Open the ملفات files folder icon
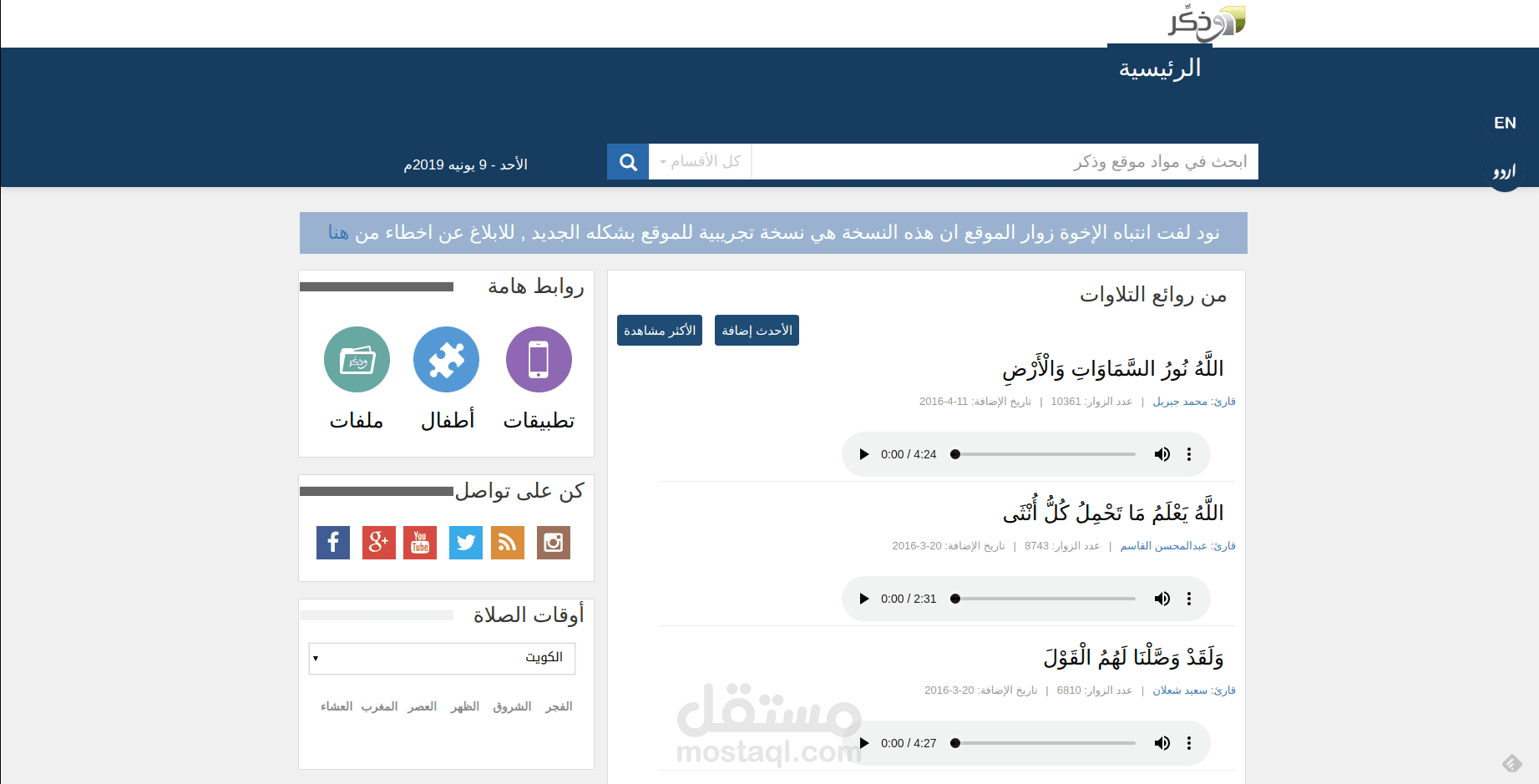This screenshot has height=784, width=1539. (357, 359)
